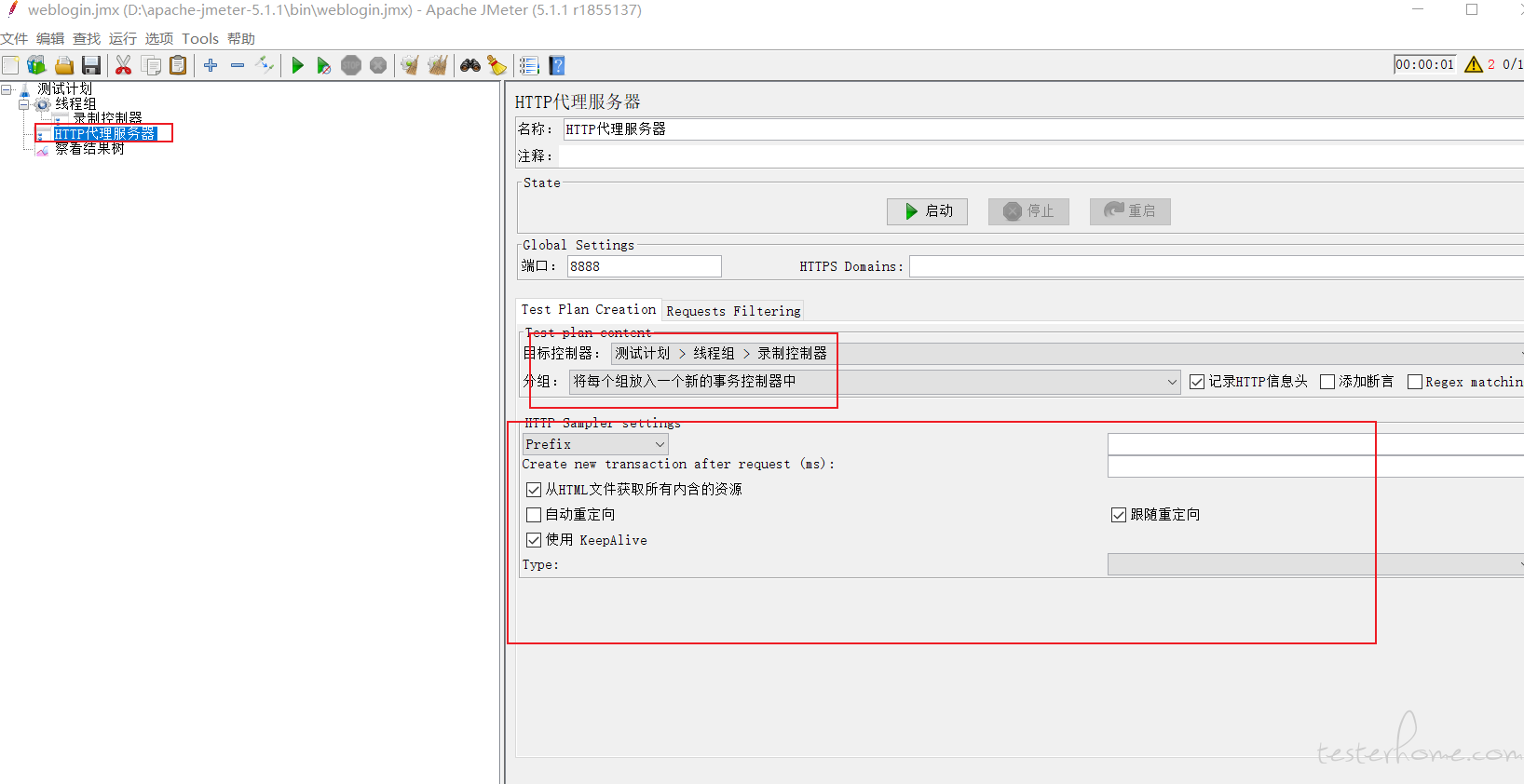Open Search with binoculars icon
The height and width of the screenshot is (784, 1524).
pos(470,65)
